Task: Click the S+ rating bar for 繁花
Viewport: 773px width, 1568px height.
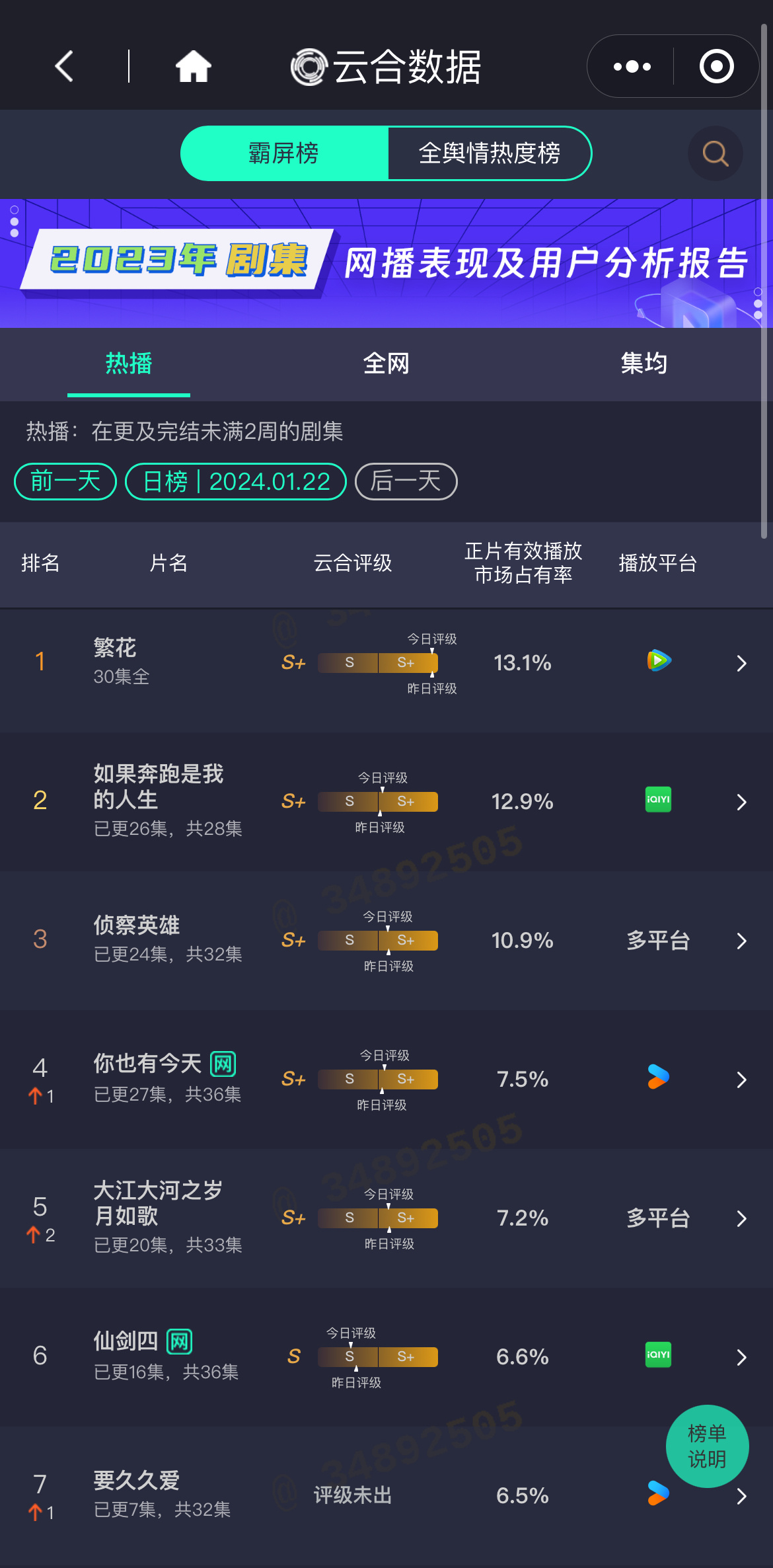Action: (x=378, y=662)
